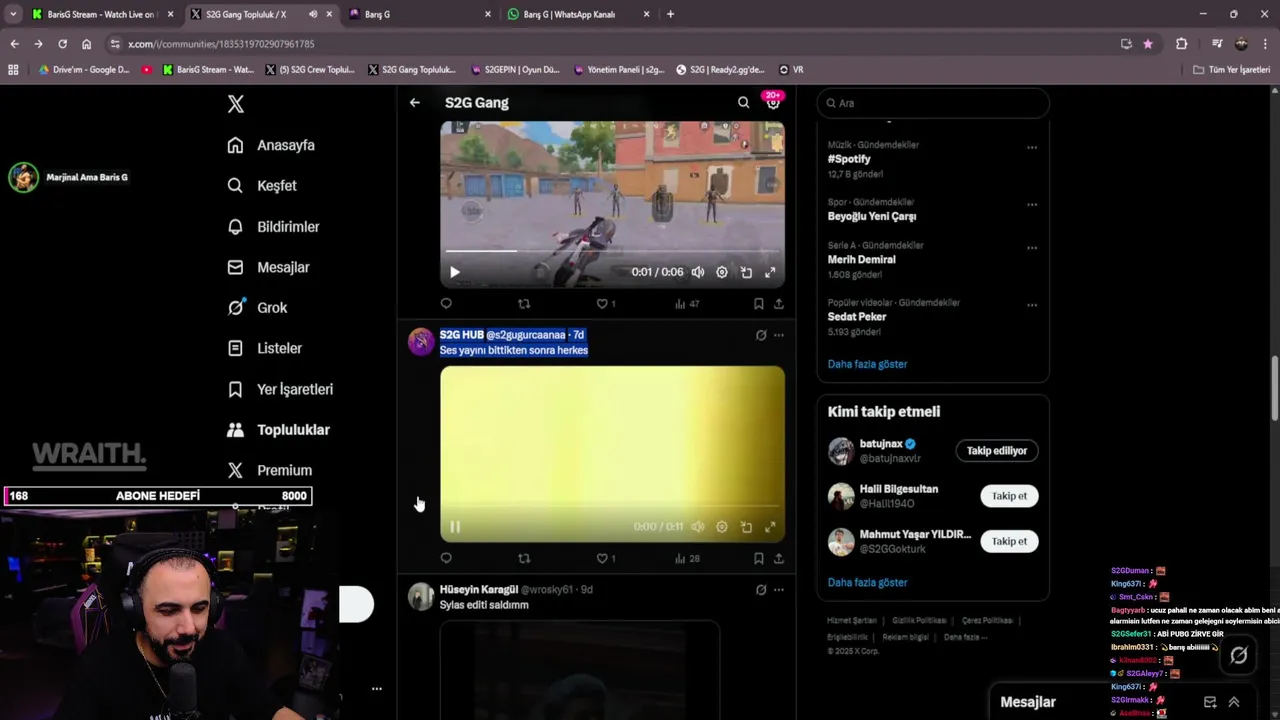Play the first video post
This screenshot has width=1280, height=720.
click(x=455, y=272)
